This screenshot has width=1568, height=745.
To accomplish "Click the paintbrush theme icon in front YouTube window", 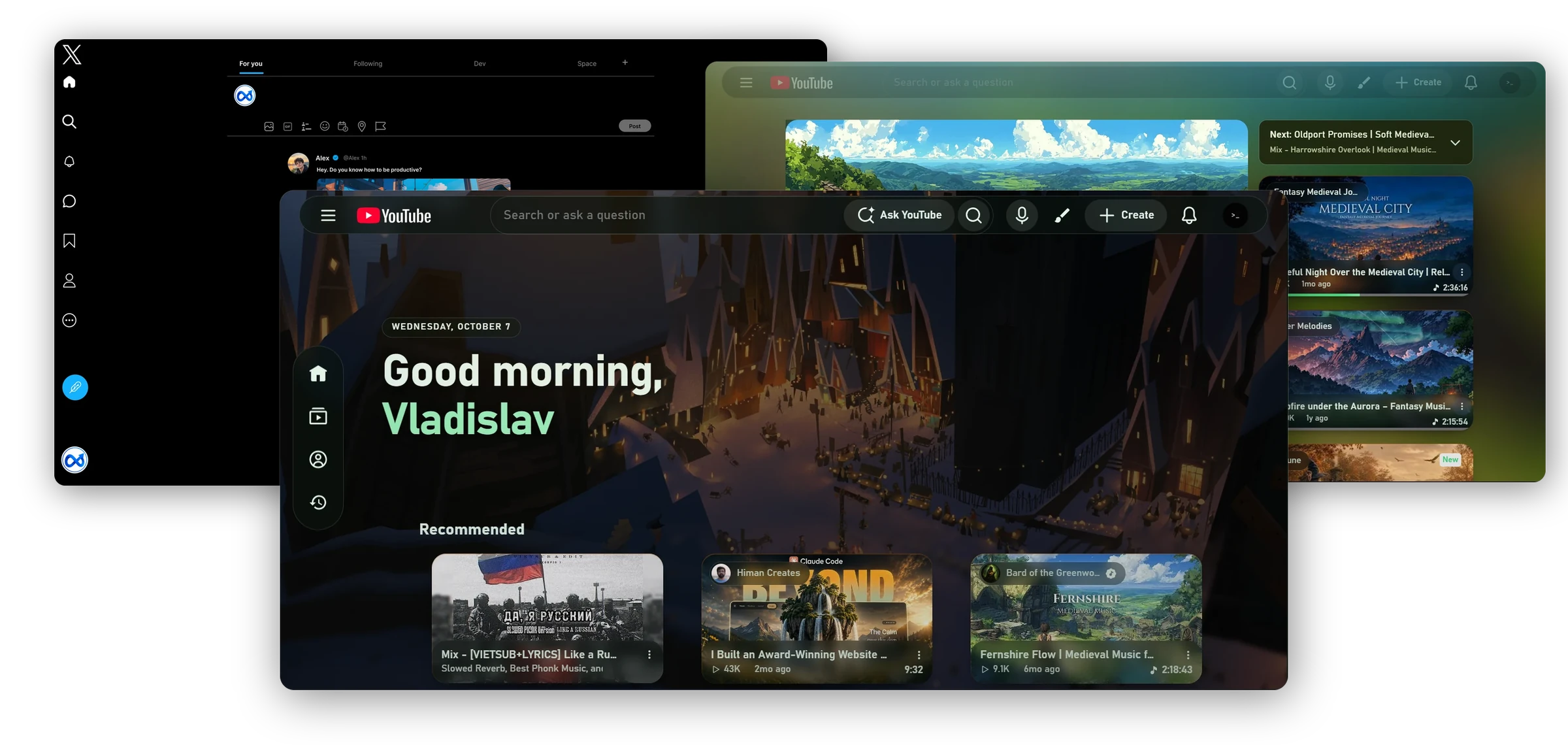I will tap(1062, 215).
